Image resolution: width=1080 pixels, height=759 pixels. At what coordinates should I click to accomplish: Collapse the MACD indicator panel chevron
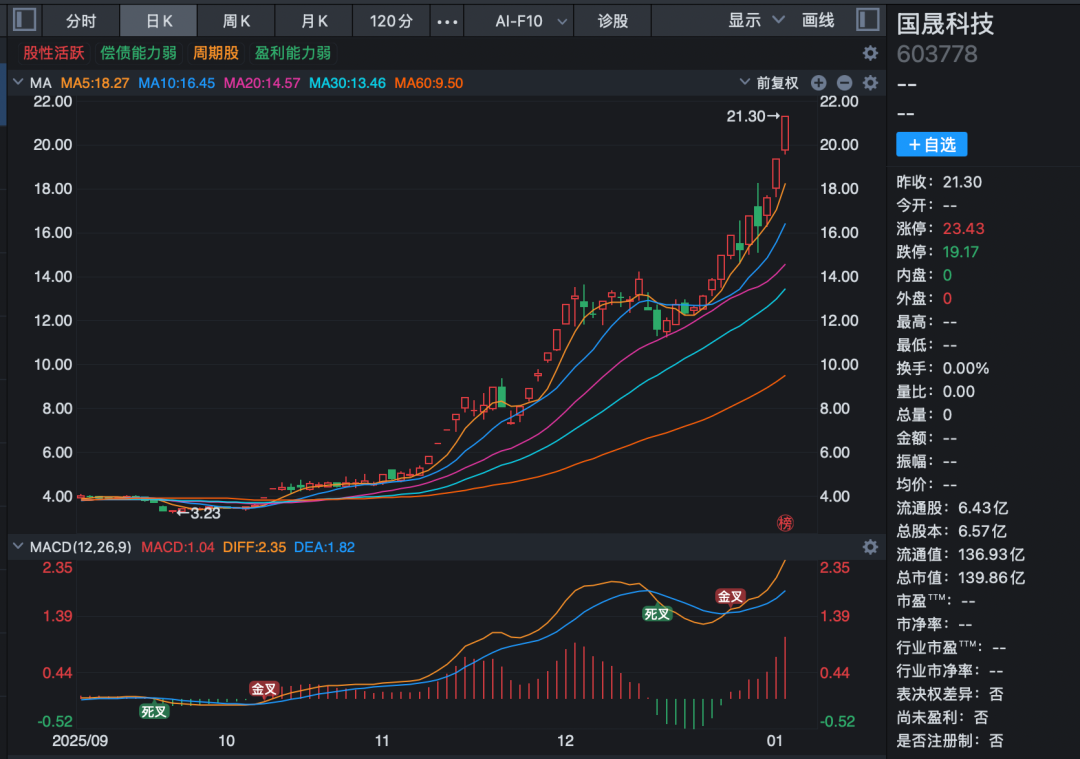(18, 547)
